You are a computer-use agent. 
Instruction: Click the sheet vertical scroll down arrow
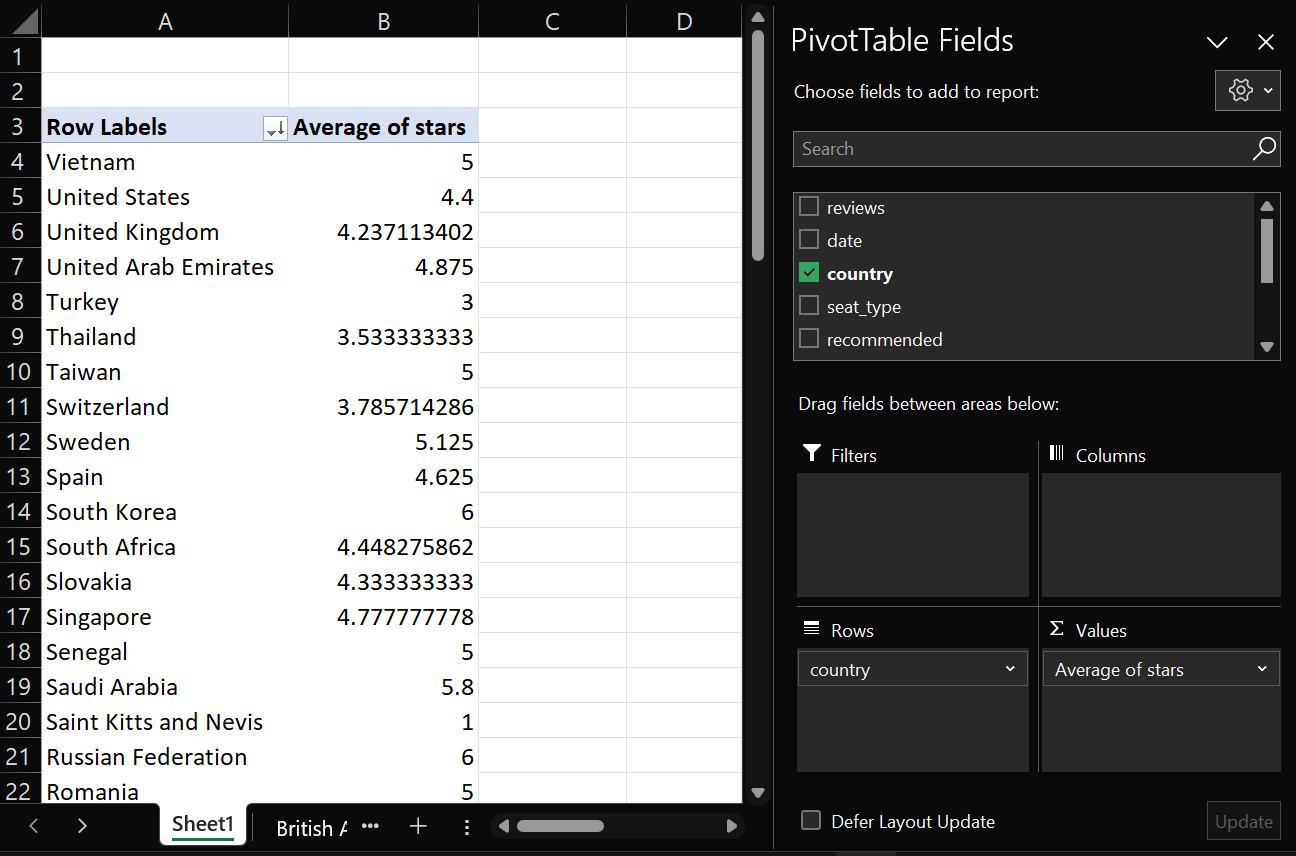point(757,793)
